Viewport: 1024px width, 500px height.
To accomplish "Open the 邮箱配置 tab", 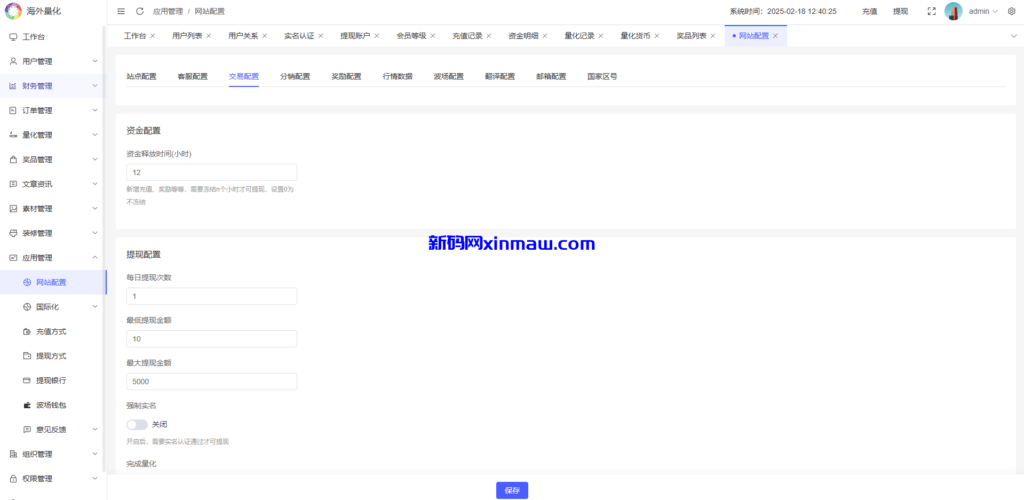I will [551, 76].
